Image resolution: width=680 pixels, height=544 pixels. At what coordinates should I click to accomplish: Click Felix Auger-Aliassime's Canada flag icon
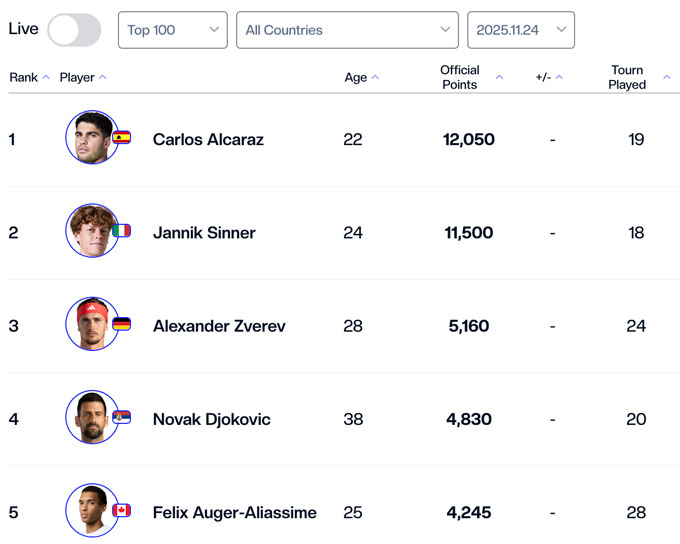click(122, 510)
